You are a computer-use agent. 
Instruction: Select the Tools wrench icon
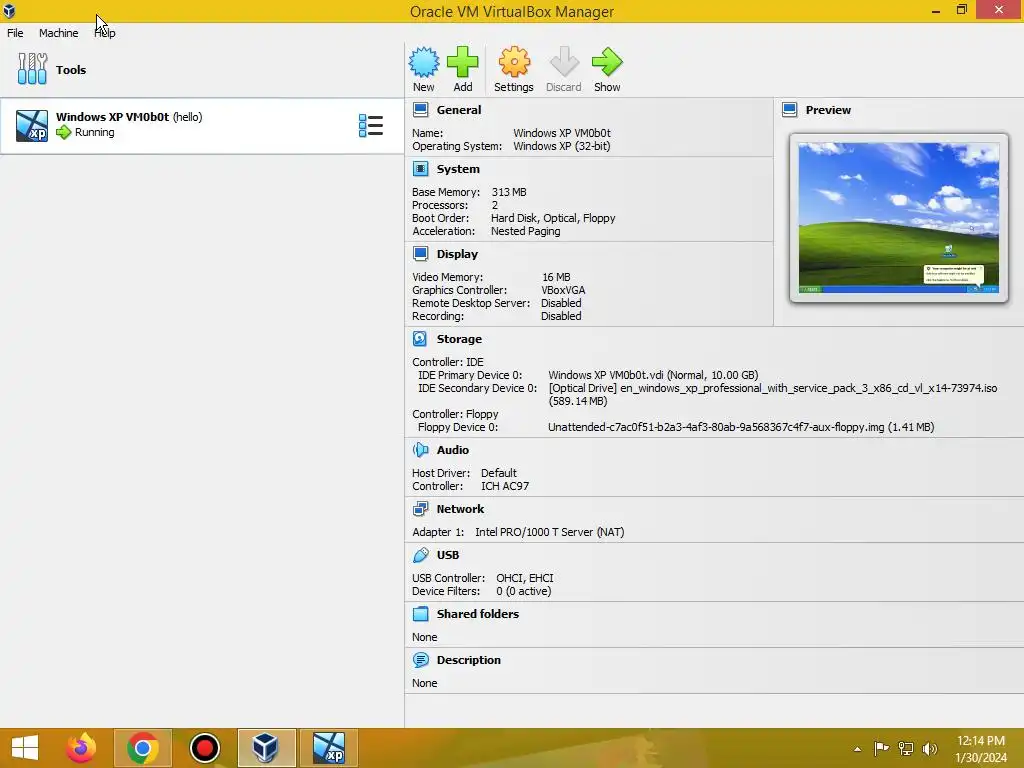tap(32, 69)
